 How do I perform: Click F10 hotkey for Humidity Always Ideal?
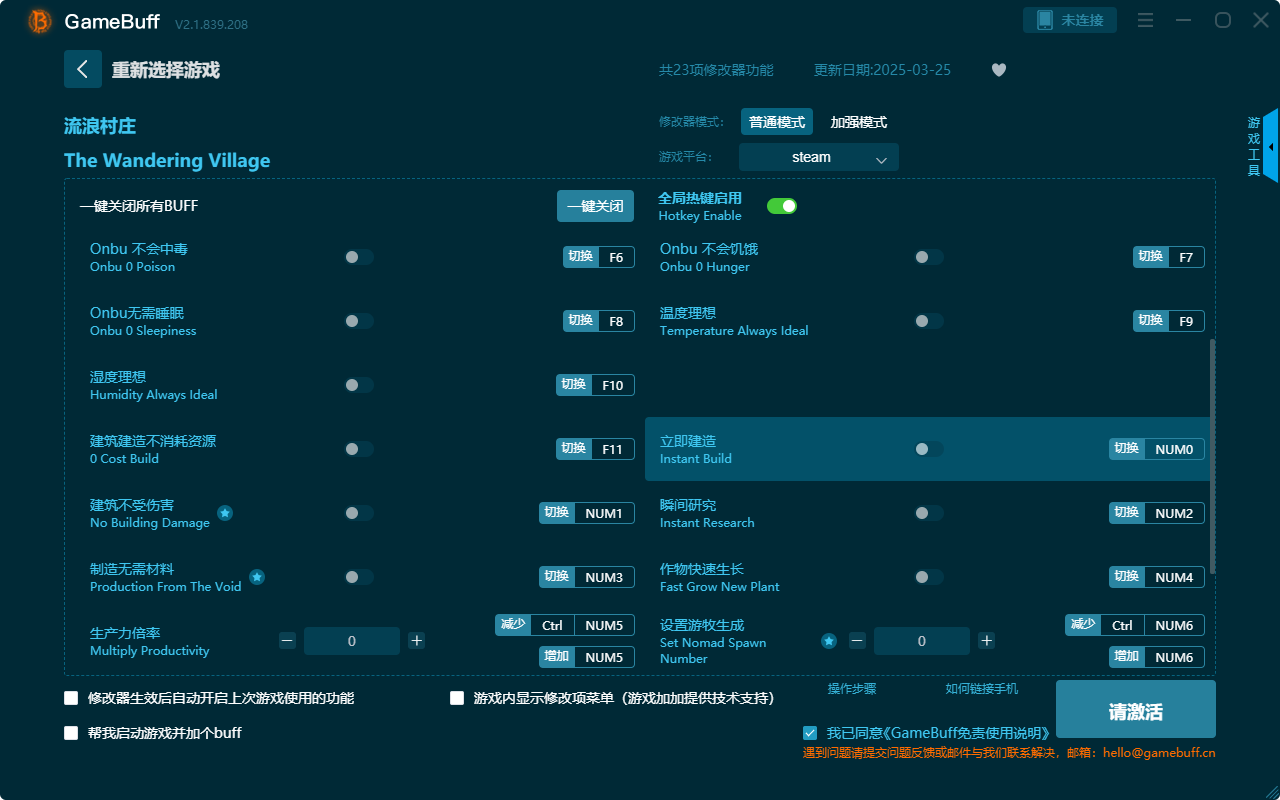point(596,385)
